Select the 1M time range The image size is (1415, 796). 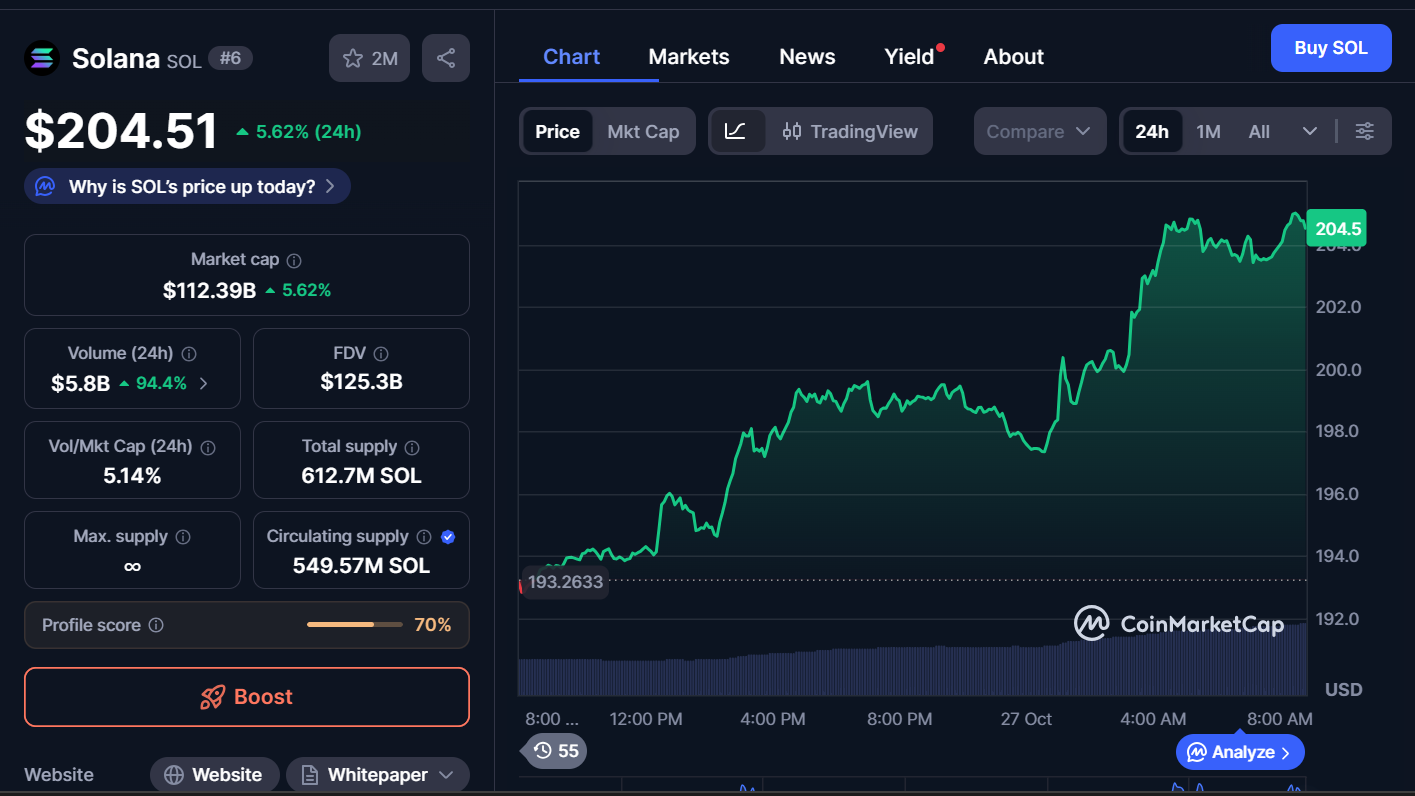1208,131
